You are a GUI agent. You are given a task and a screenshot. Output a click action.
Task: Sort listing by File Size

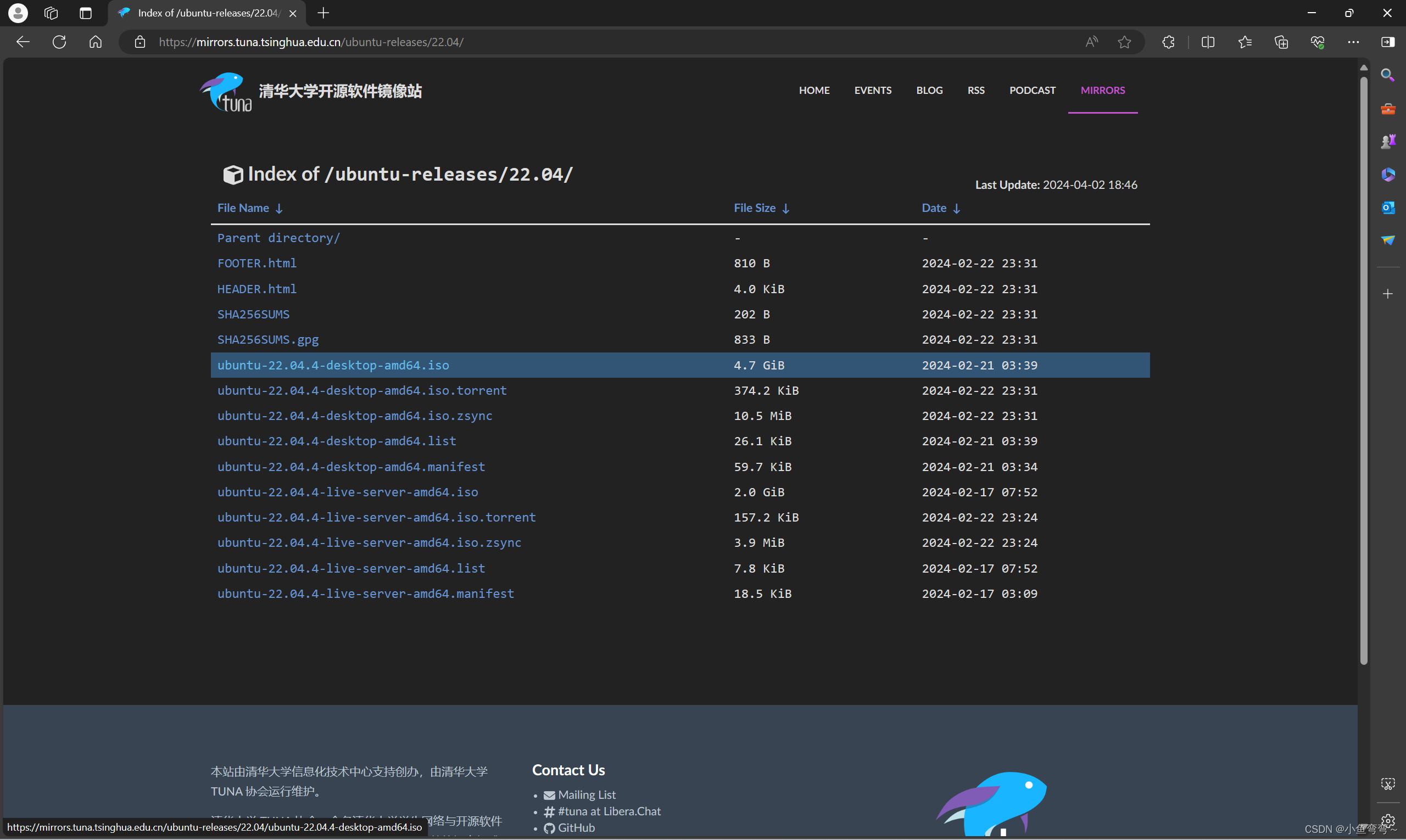pyautogui.click(x=761, y=208)
